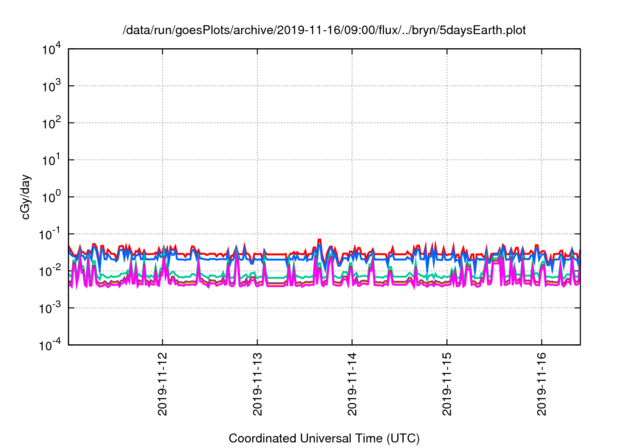Screen dimensions: 640x448
Task: Click the 10^0 y-axis tick label
Action: tap(50, 197)
